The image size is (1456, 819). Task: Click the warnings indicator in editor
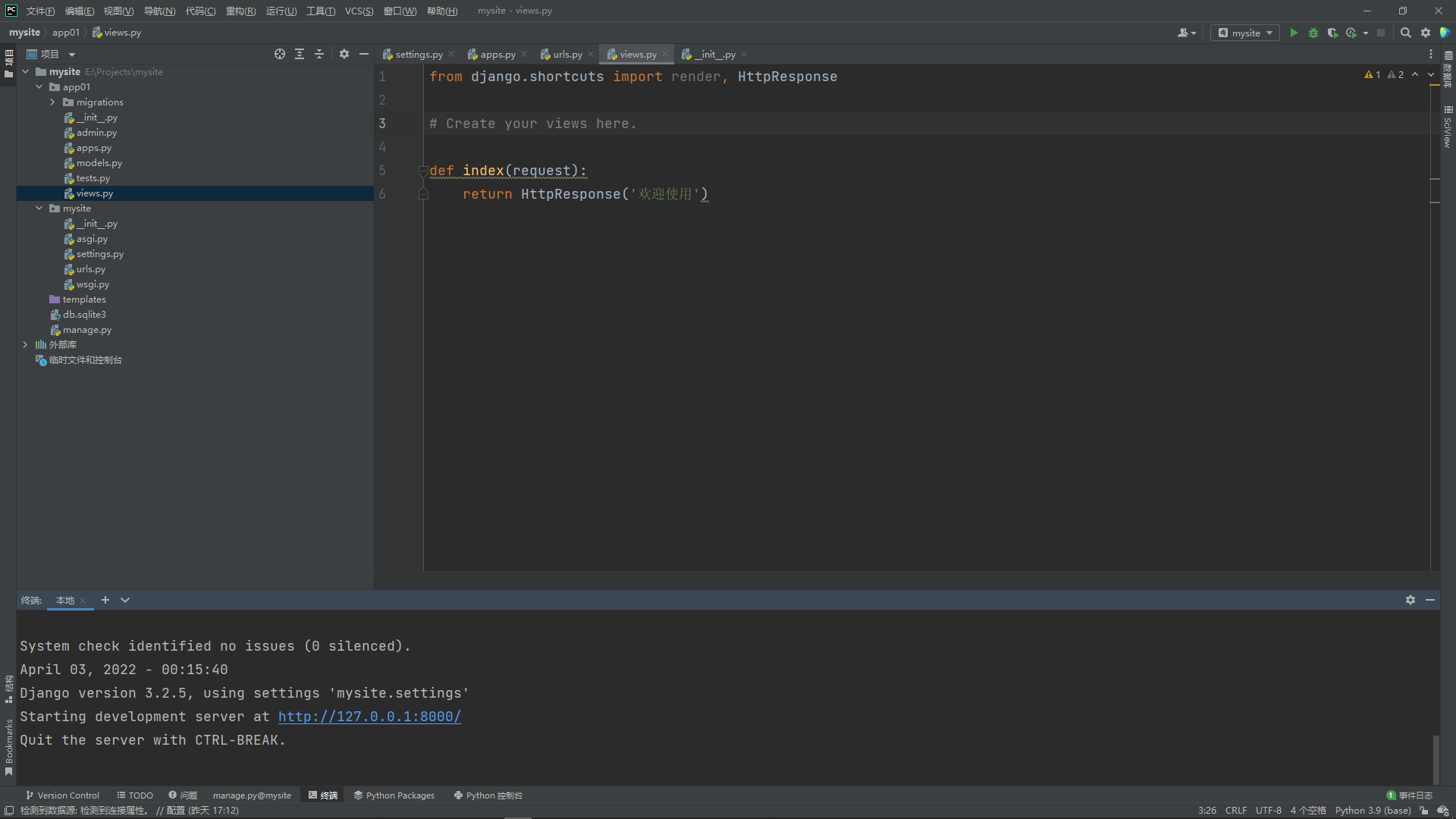point(1384,74)
